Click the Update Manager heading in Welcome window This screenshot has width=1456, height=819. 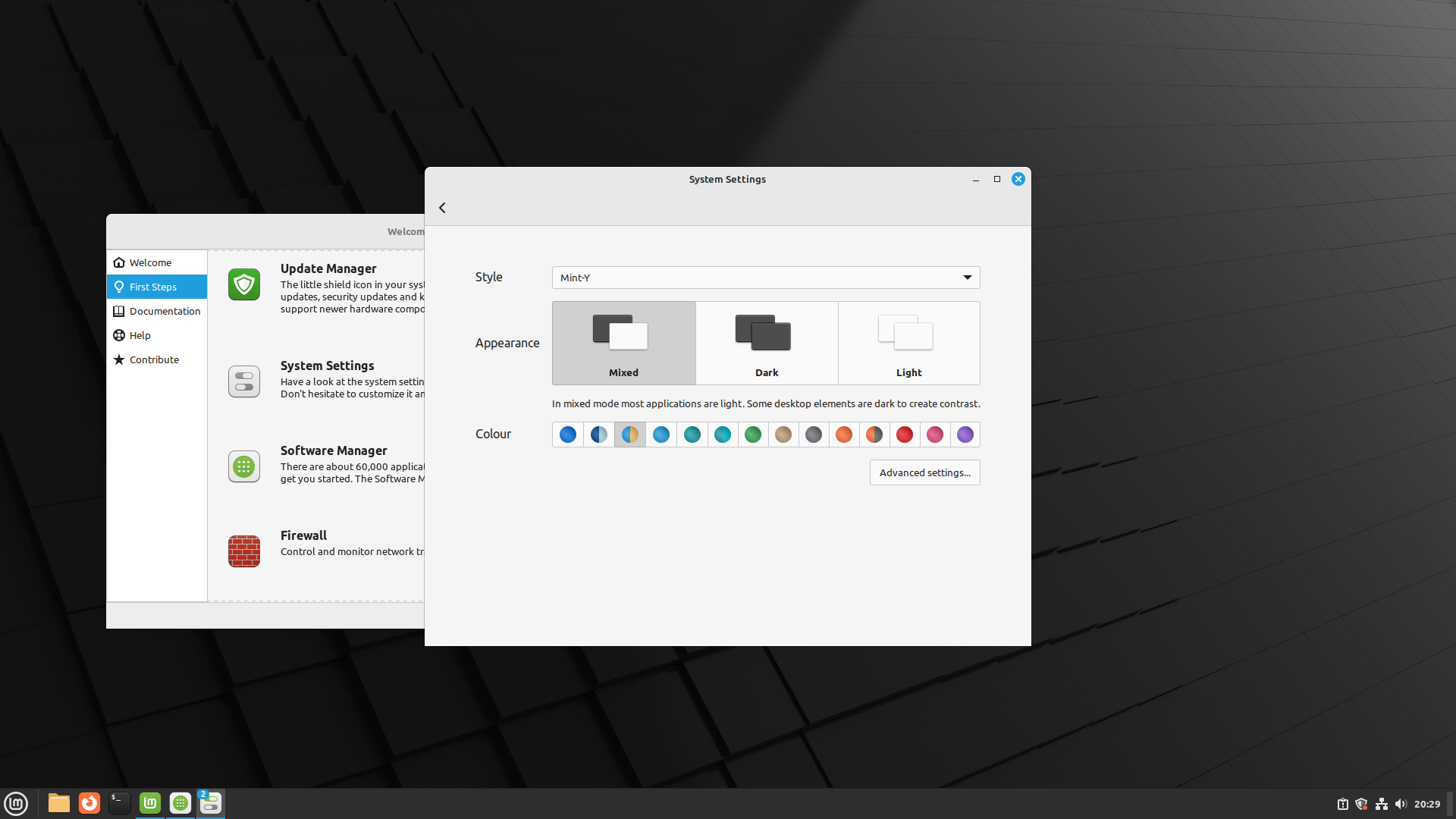point(328,268)
